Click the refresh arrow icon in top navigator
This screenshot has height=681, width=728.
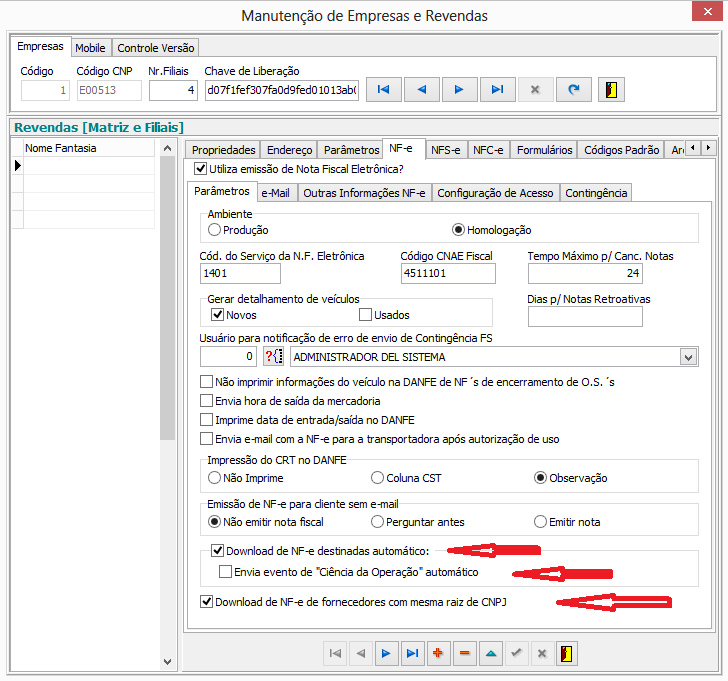pos(574,90)
